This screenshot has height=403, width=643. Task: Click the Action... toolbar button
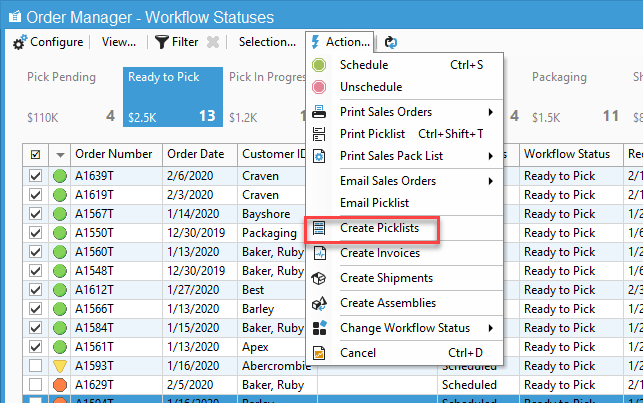[x=340, y=42]
